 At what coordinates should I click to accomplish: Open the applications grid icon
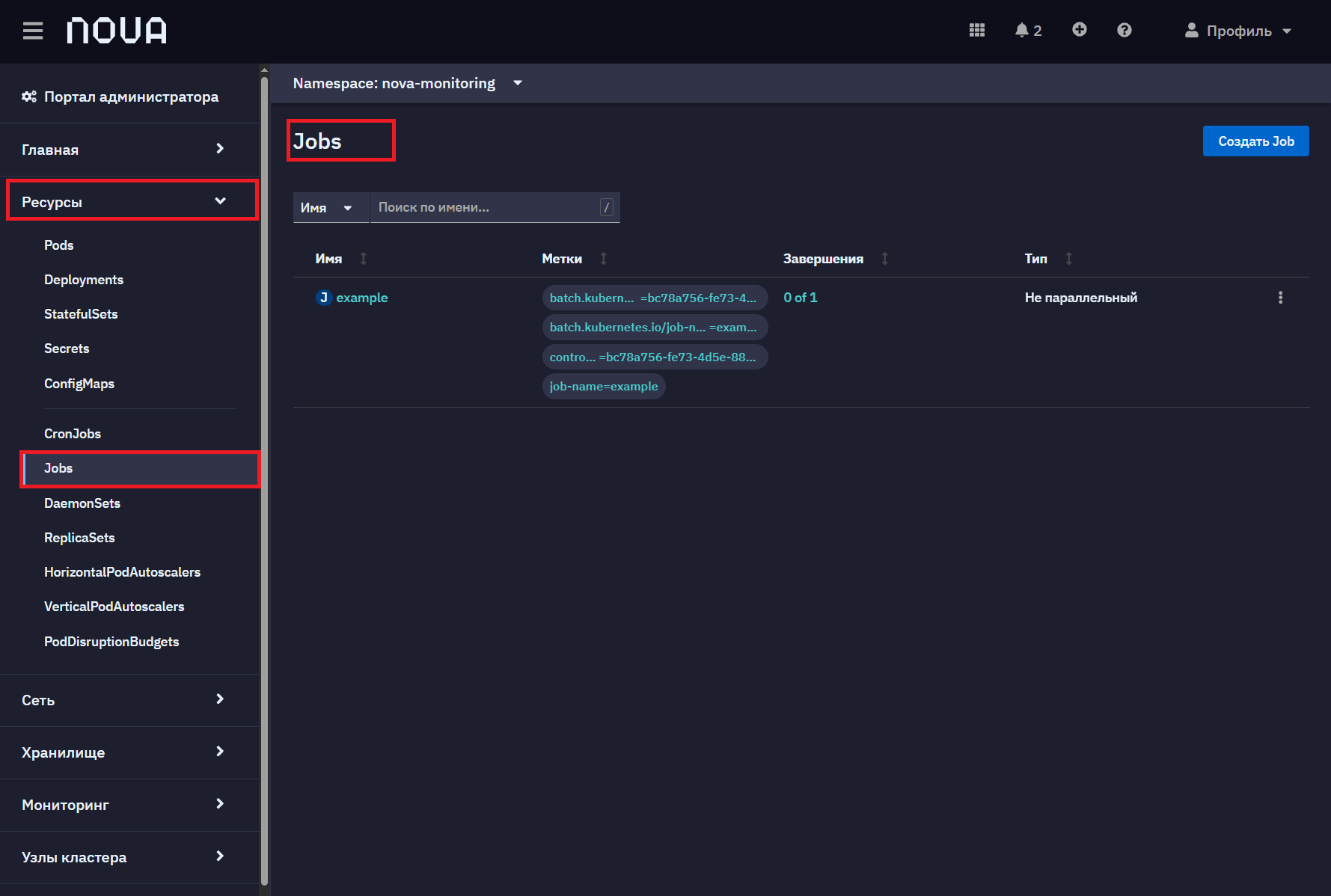pos(976,31)
